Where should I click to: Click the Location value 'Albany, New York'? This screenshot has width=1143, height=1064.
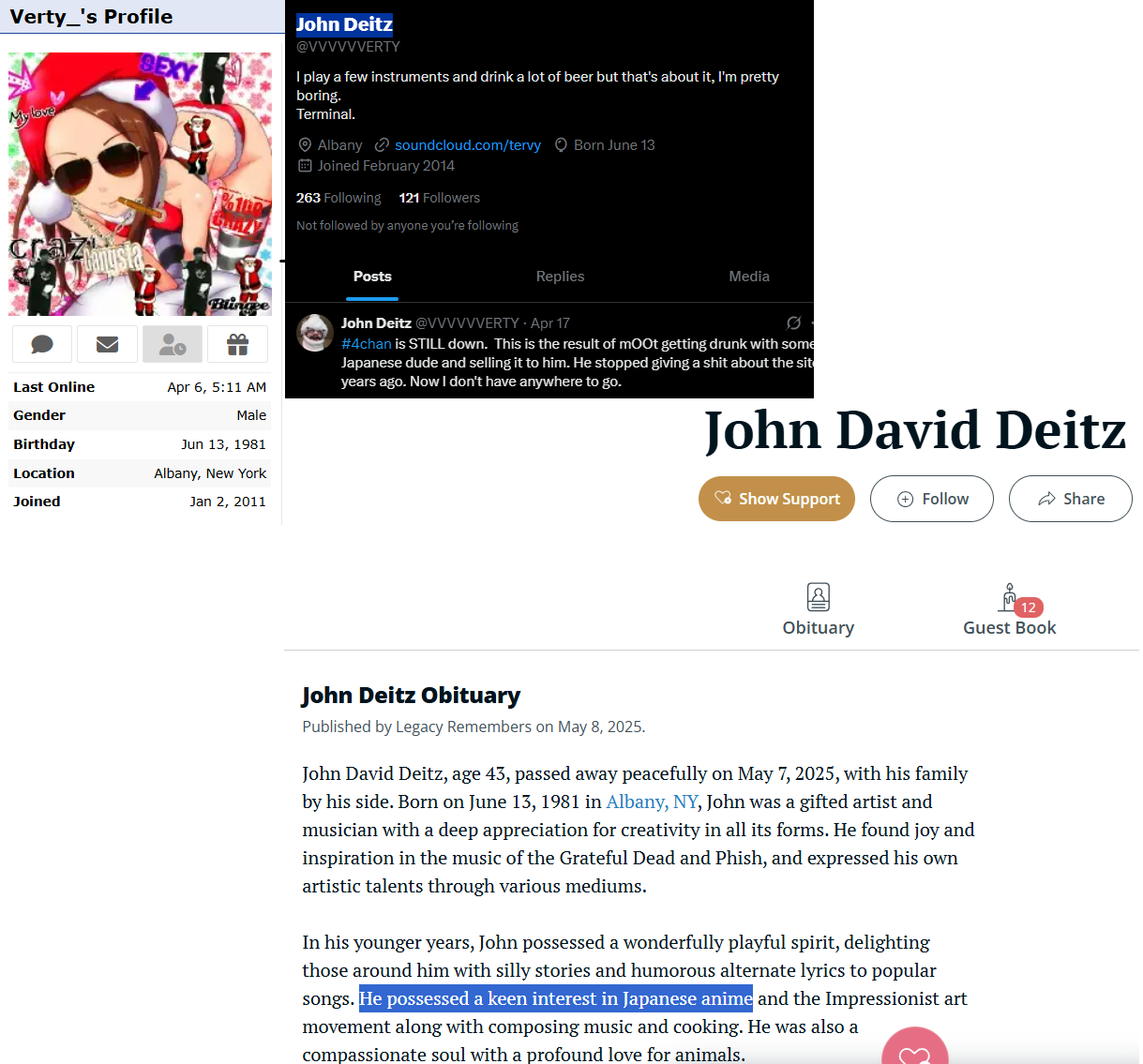210,473
